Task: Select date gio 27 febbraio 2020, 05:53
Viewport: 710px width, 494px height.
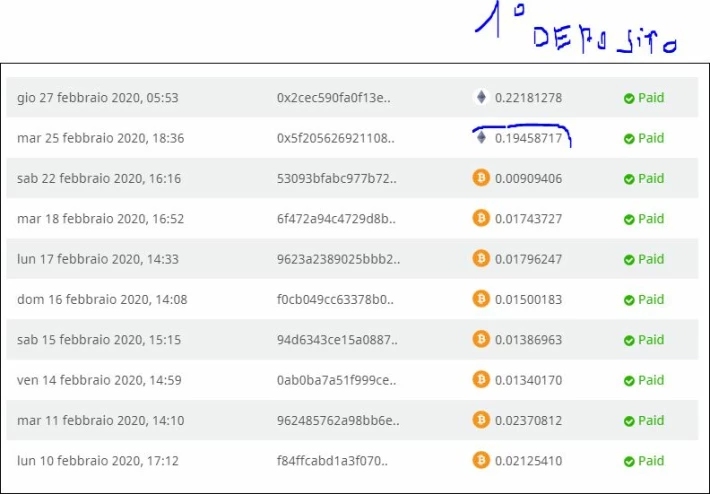Action: point(98,98)
